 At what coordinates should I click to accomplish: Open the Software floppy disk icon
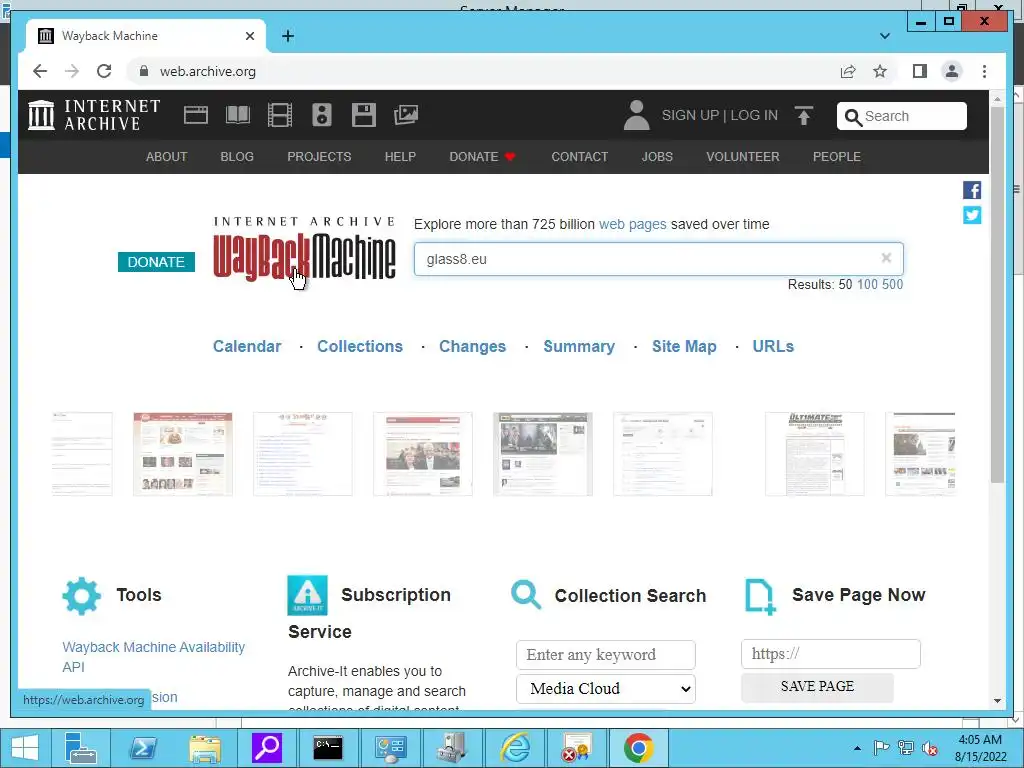pyautogui.click(x=364, y=115)
